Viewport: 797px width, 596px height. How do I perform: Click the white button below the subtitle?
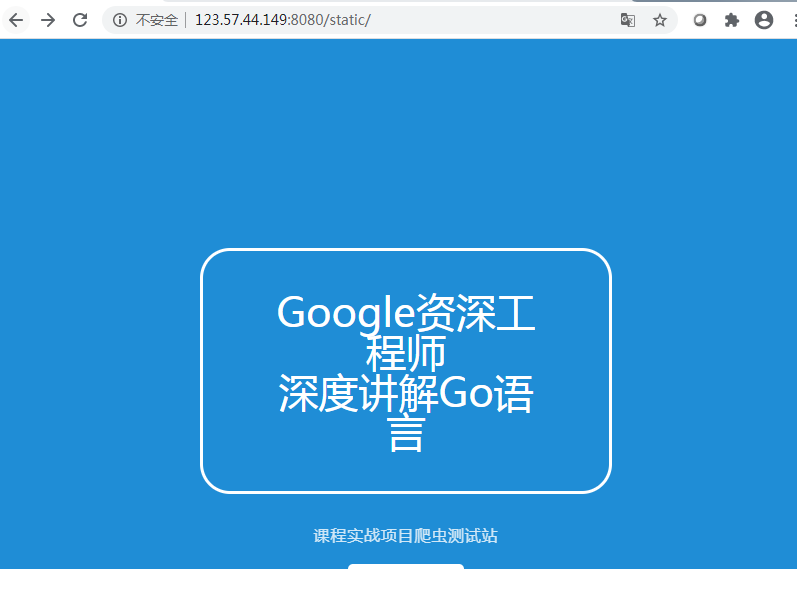coord(406,566)
